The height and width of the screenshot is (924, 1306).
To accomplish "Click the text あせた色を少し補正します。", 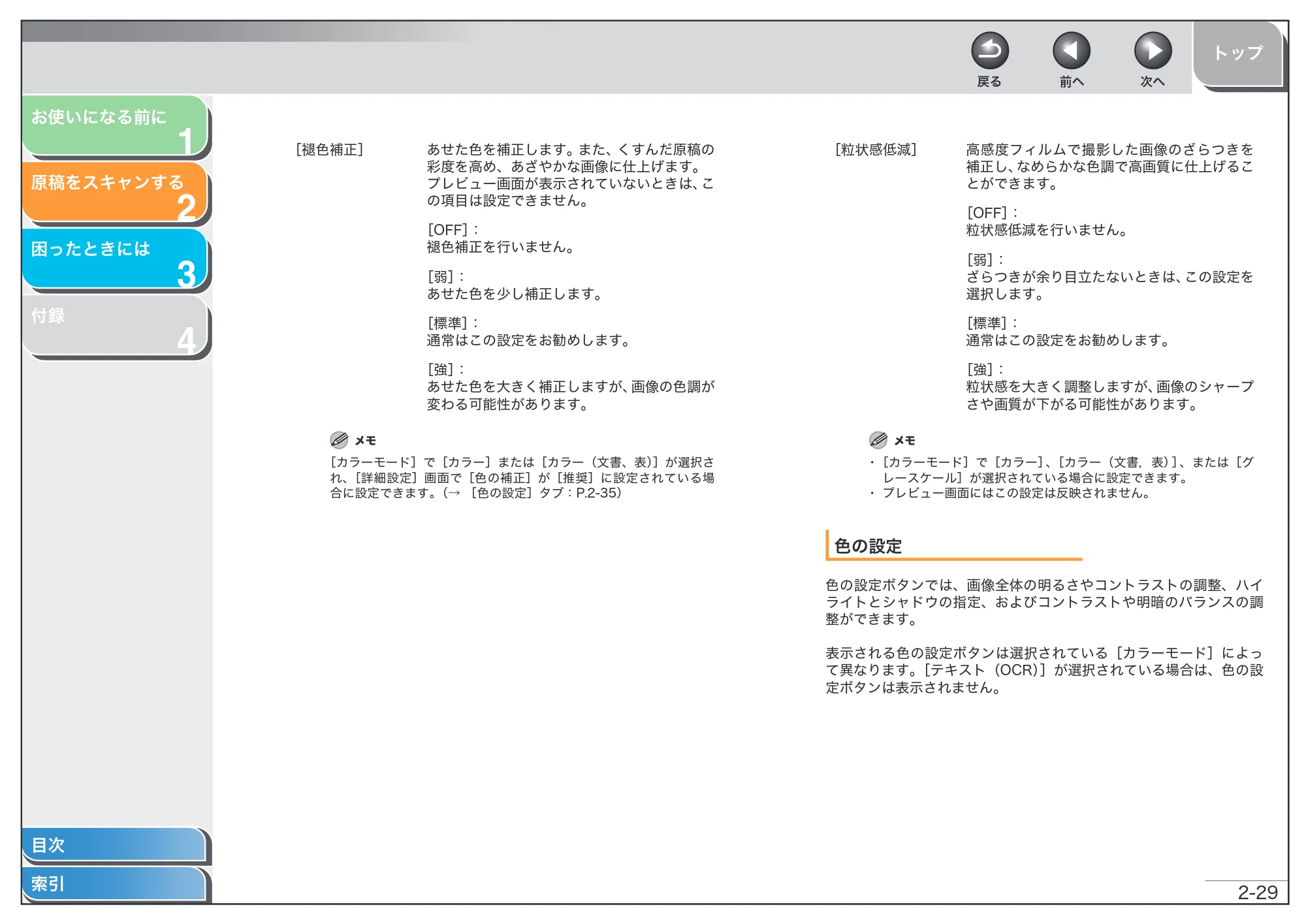I will tap(515, 294).
